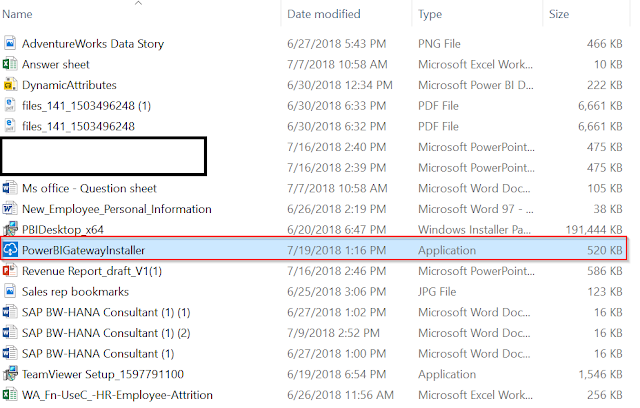Select the Answer sheet Excel icon
This screenshot has height=408, width=640.
(x=10, y=64)
